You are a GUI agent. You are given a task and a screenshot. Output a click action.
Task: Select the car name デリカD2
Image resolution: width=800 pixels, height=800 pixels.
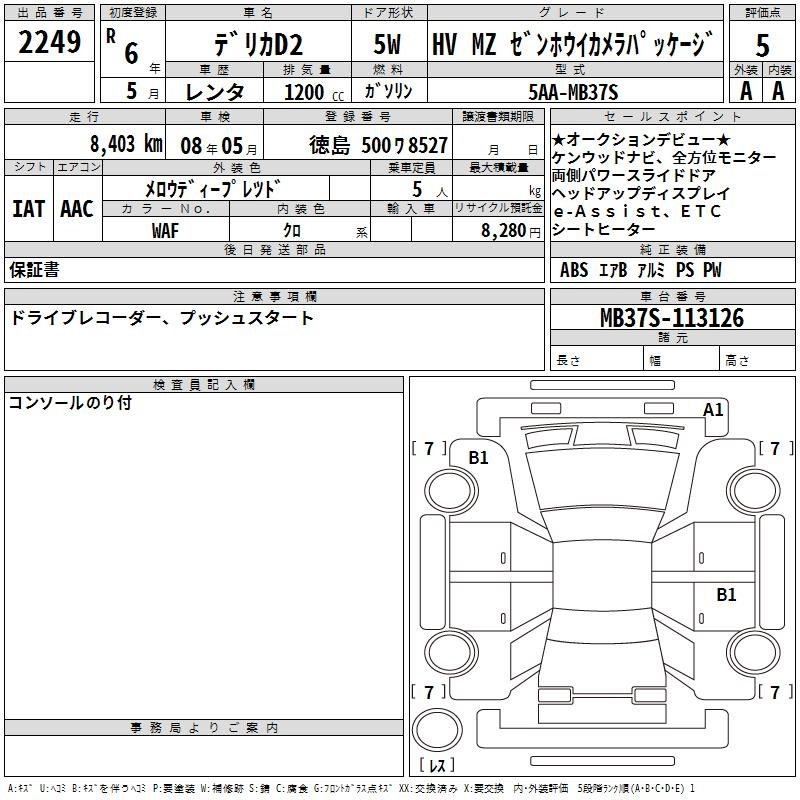tap(258, 44)
